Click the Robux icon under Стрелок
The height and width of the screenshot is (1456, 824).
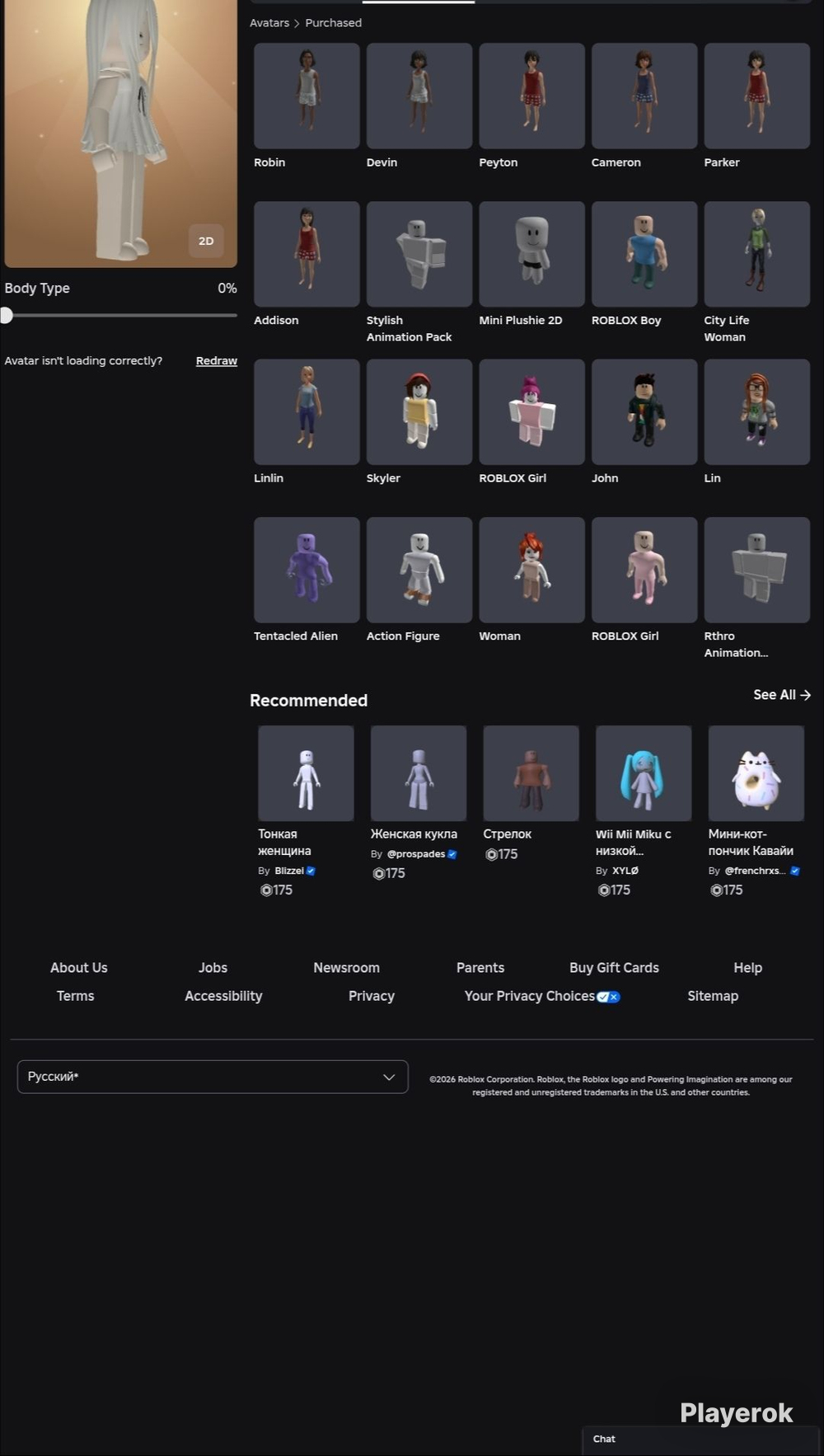[x=491, y=854]
